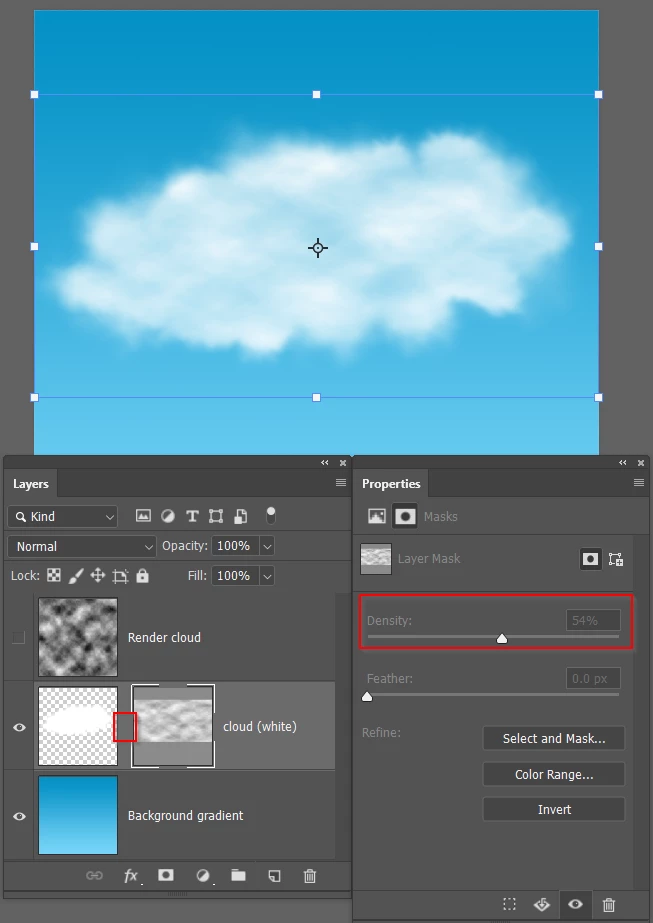Select the Background gradient layer name
The height and width of the screenshot is (923, 653).
coord(185,816)
